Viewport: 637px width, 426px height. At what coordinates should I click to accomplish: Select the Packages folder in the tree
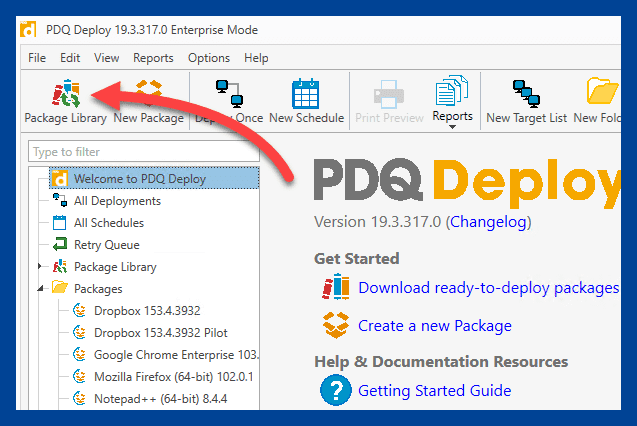tap(98, 289)
